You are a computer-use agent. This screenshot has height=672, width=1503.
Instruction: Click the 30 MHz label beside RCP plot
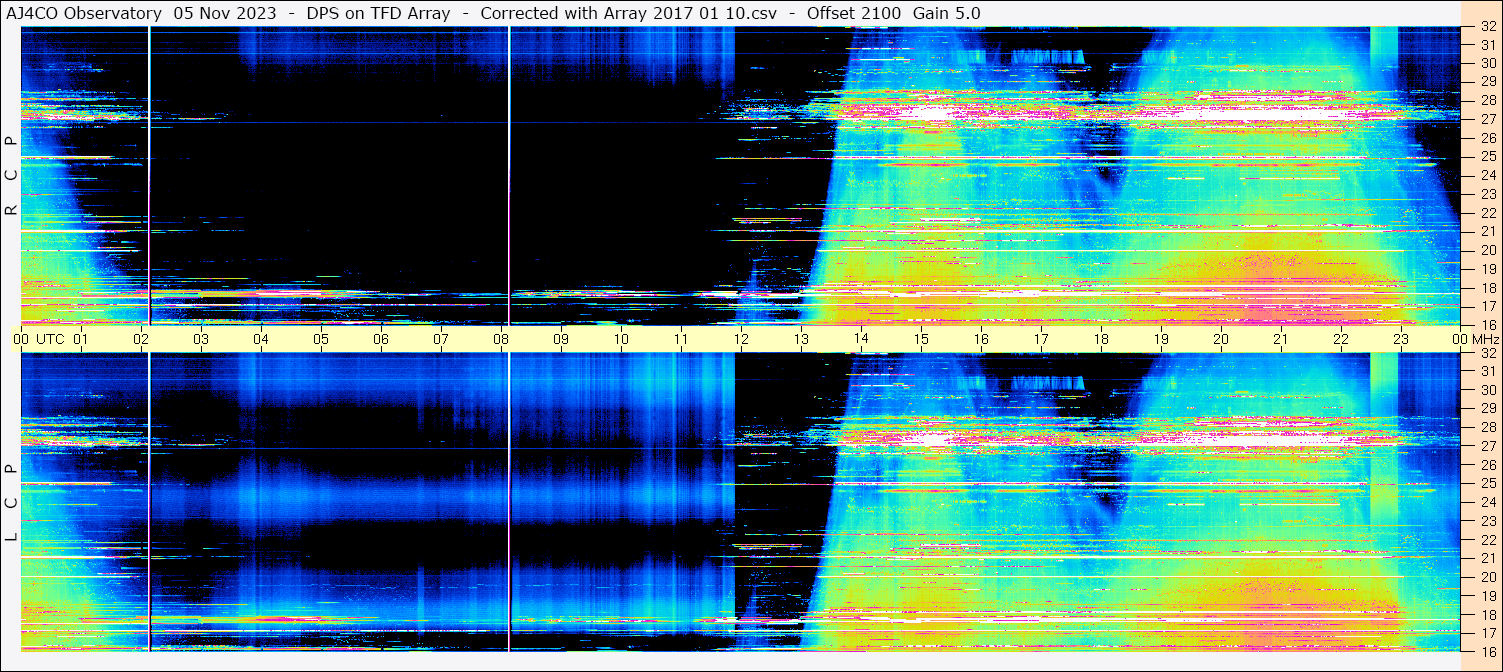coord(1488,64)
